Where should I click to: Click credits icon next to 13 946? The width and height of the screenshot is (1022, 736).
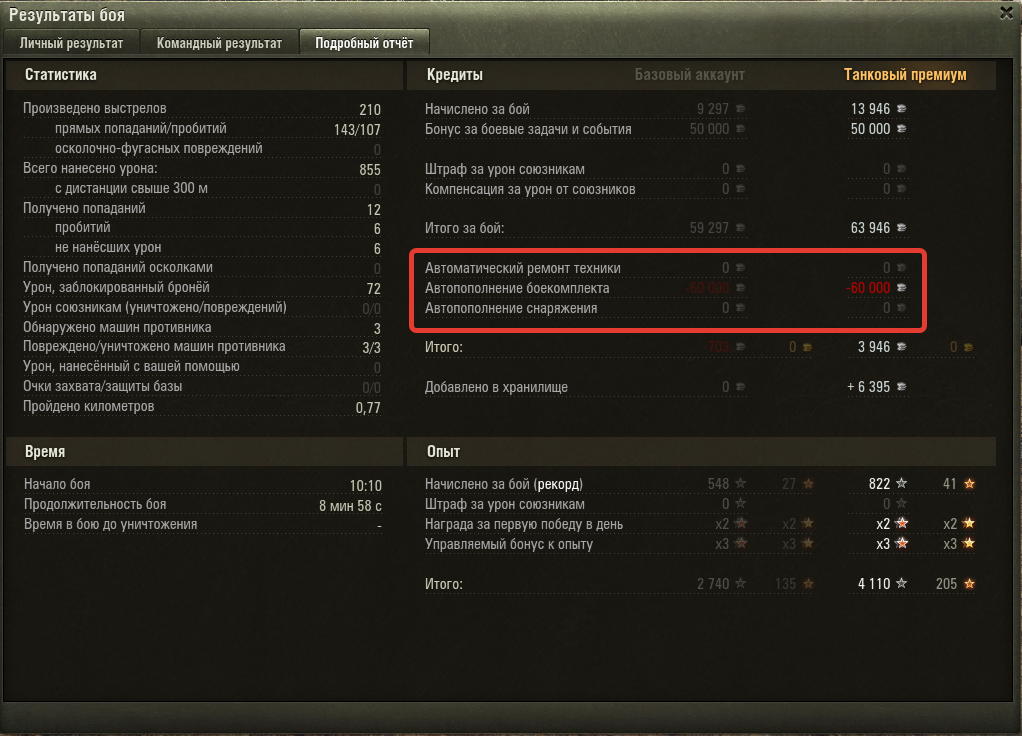click(901, 109)
